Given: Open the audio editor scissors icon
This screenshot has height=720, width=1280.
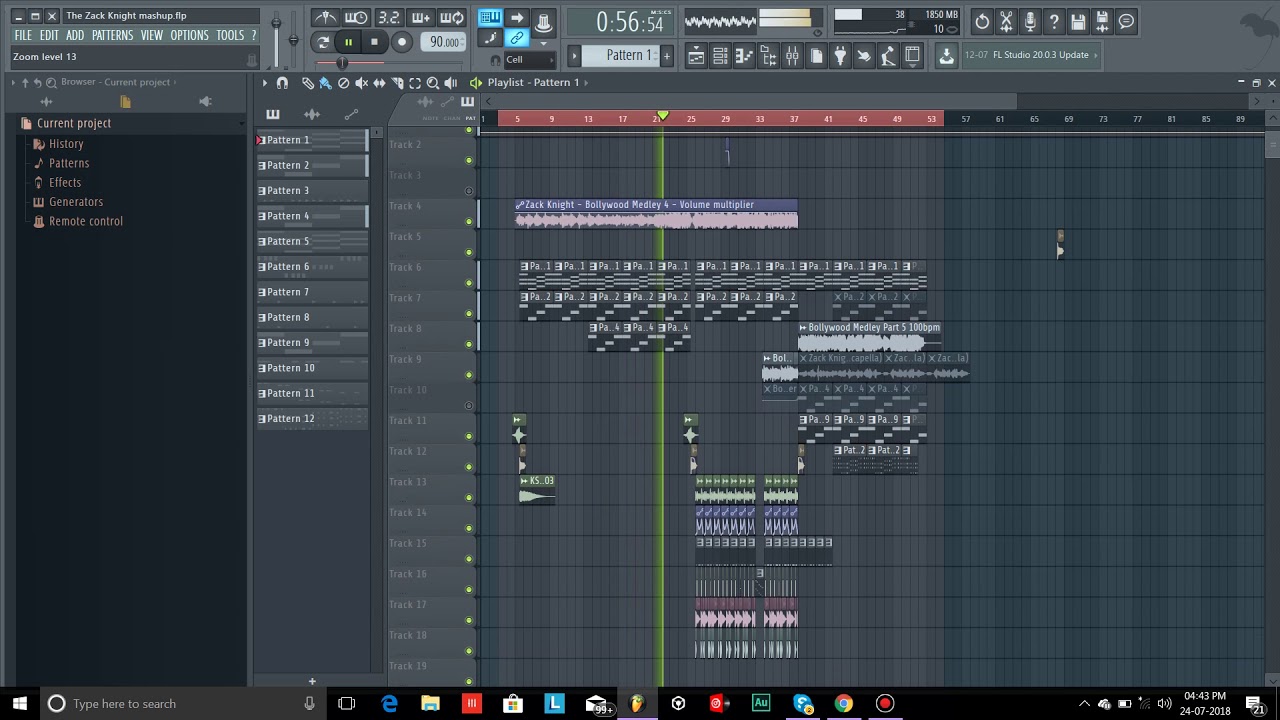Looking at the screenshot, I should click(x=1006, y=21).
